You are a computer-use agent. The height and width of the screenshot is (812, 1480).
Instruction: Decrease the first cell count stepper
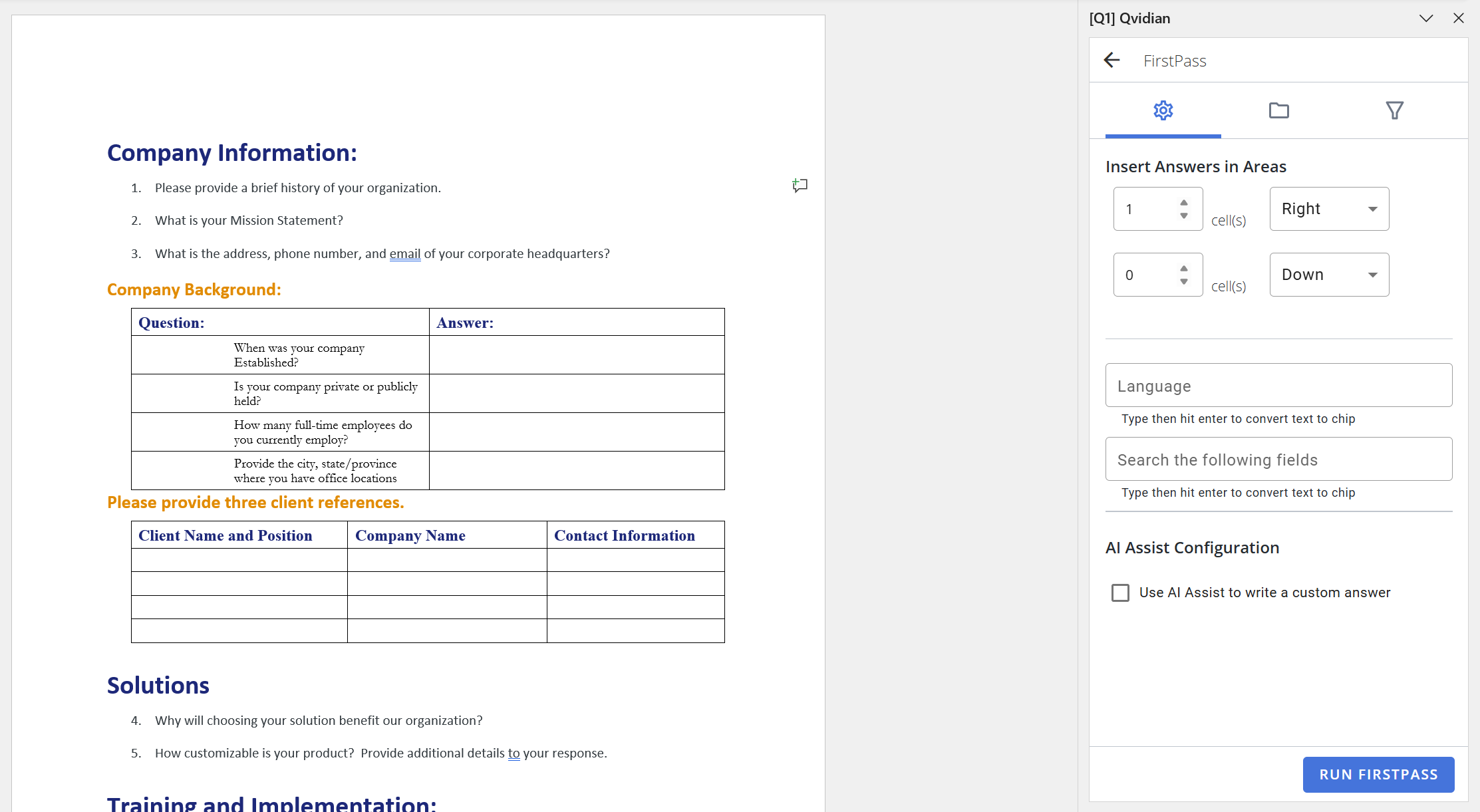click(x=1184, y=215)
